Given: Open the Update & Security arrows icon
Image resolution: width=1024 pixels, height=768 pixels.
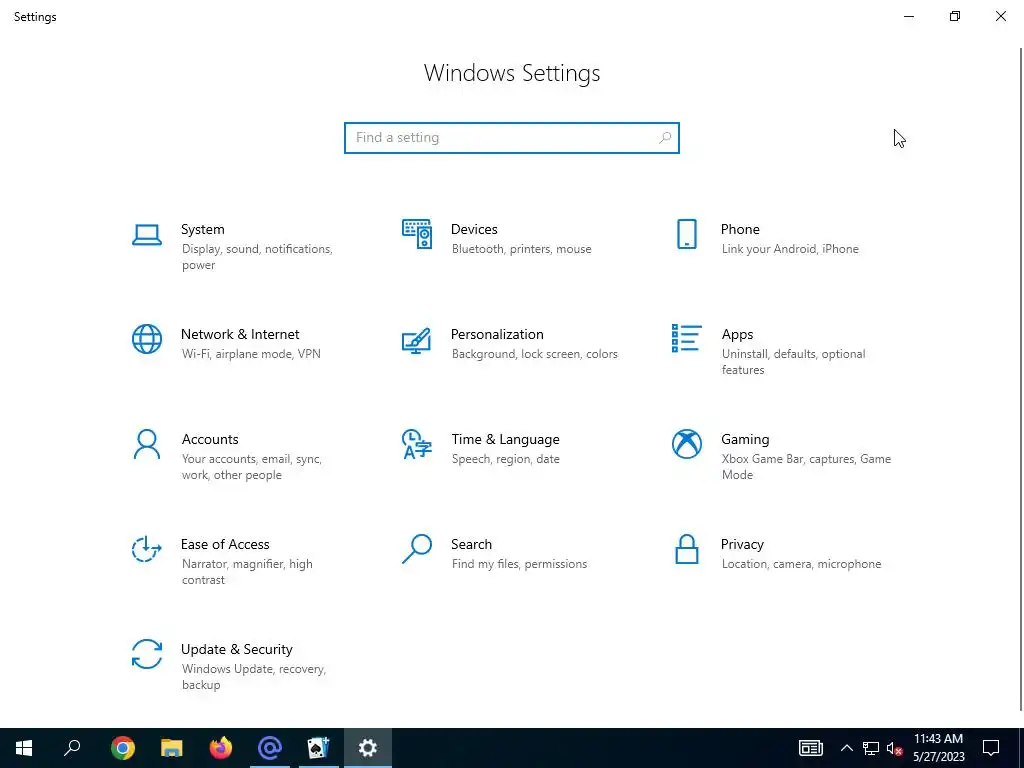Looking at the screenshot, I should 146,654.
